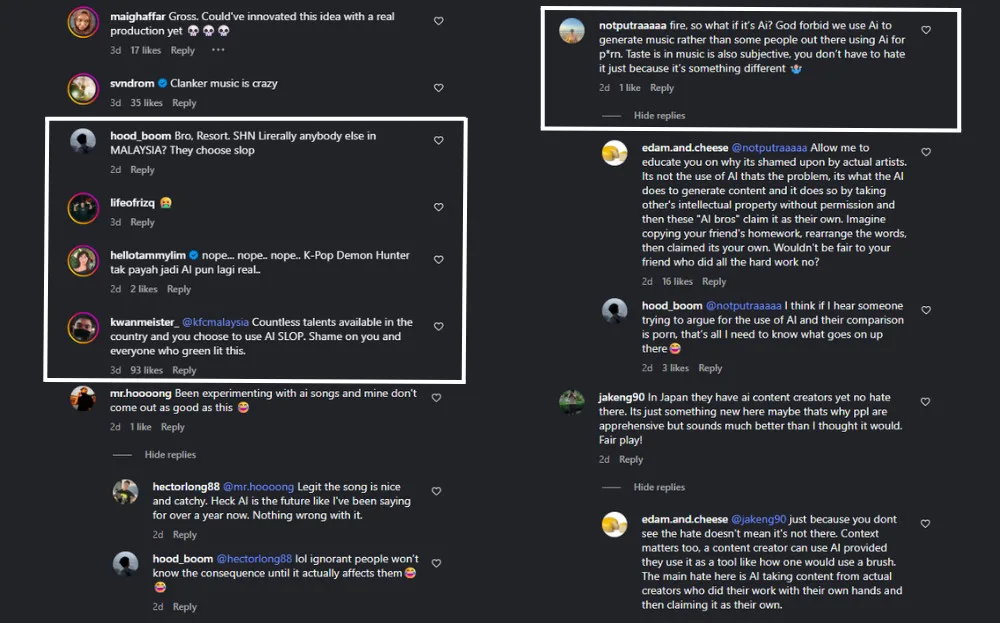Image resolution: width=1000 pixels, height=623 pixels.
Task: Toggle like on hood_boom's Resort comment
Action: [438, 141]
